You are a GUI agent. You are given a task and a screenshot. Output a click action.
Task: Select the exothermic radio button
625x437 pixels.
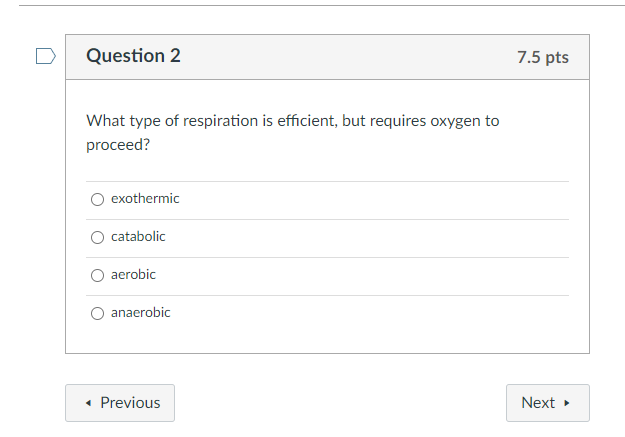(x=97, y=199)
